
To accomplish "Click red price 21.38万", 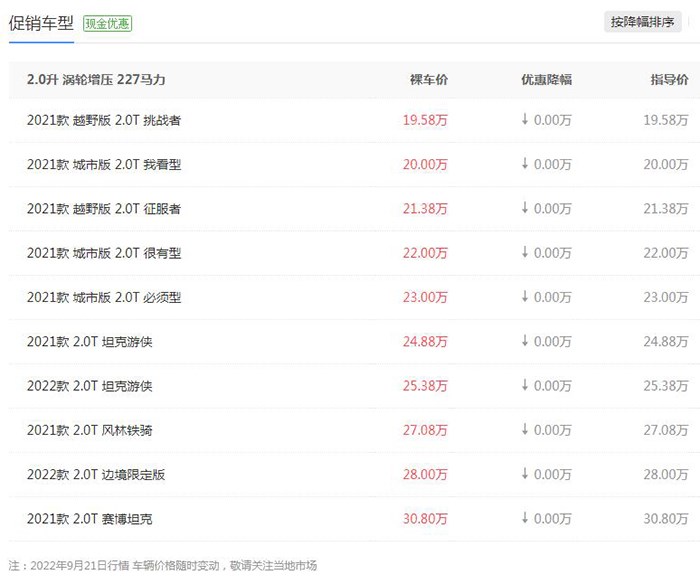I will pyautogui.click(x=425, y=209).
